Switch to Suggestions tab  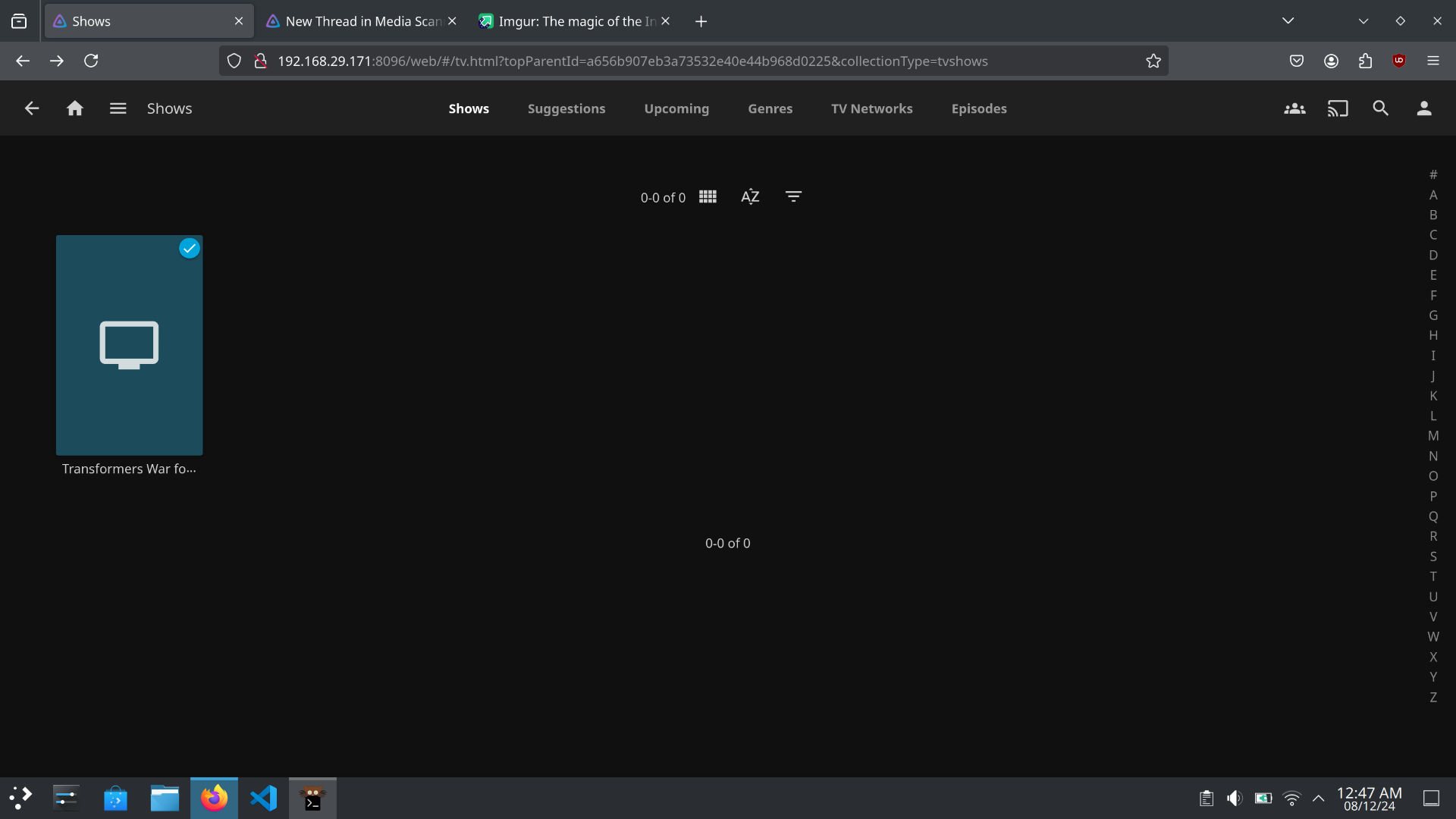click(x=566, y=108)
